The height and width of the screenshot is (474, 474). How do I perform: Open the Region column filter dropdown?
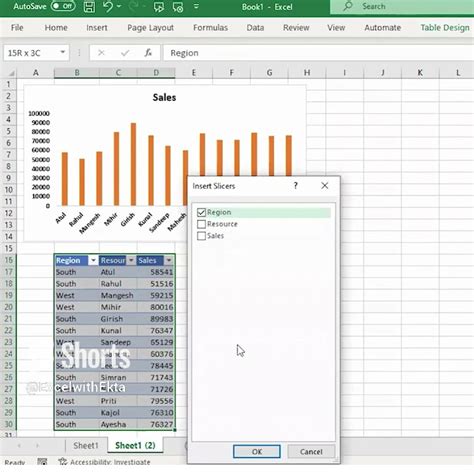click(x=93, y=260)
